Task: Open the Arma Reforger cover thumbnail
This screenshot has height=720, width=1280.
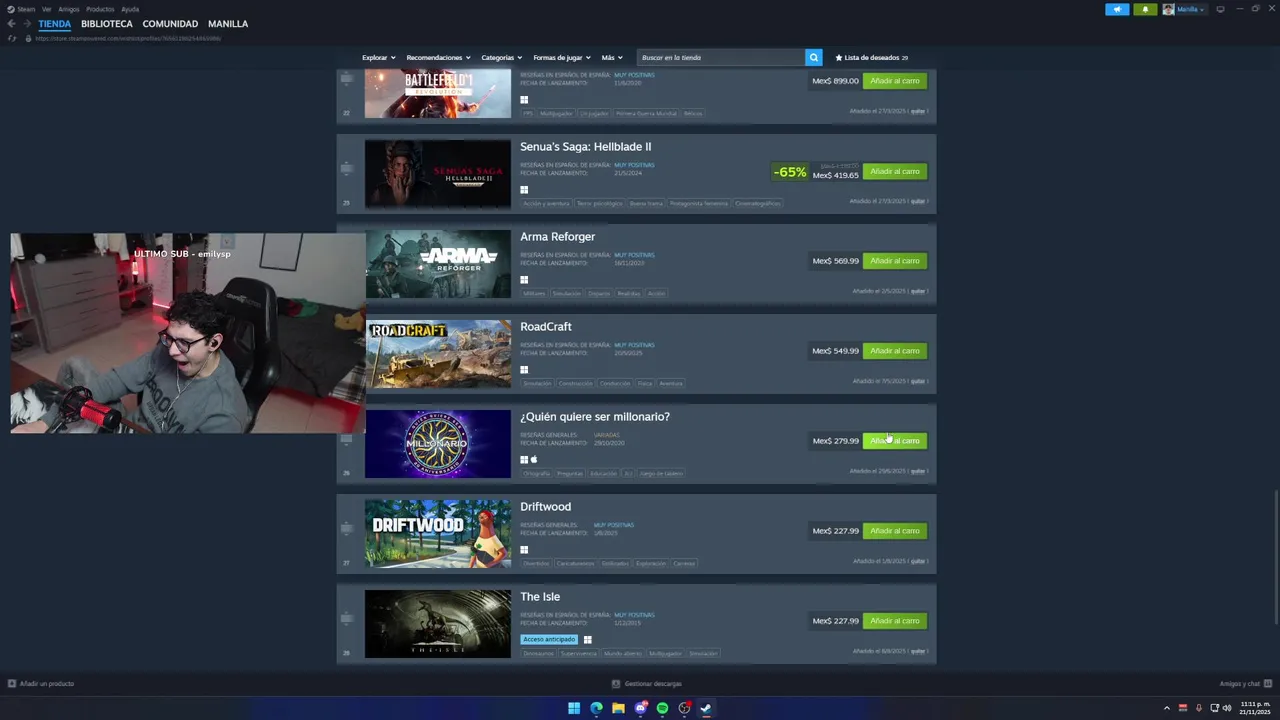Action: coord(438,264)
